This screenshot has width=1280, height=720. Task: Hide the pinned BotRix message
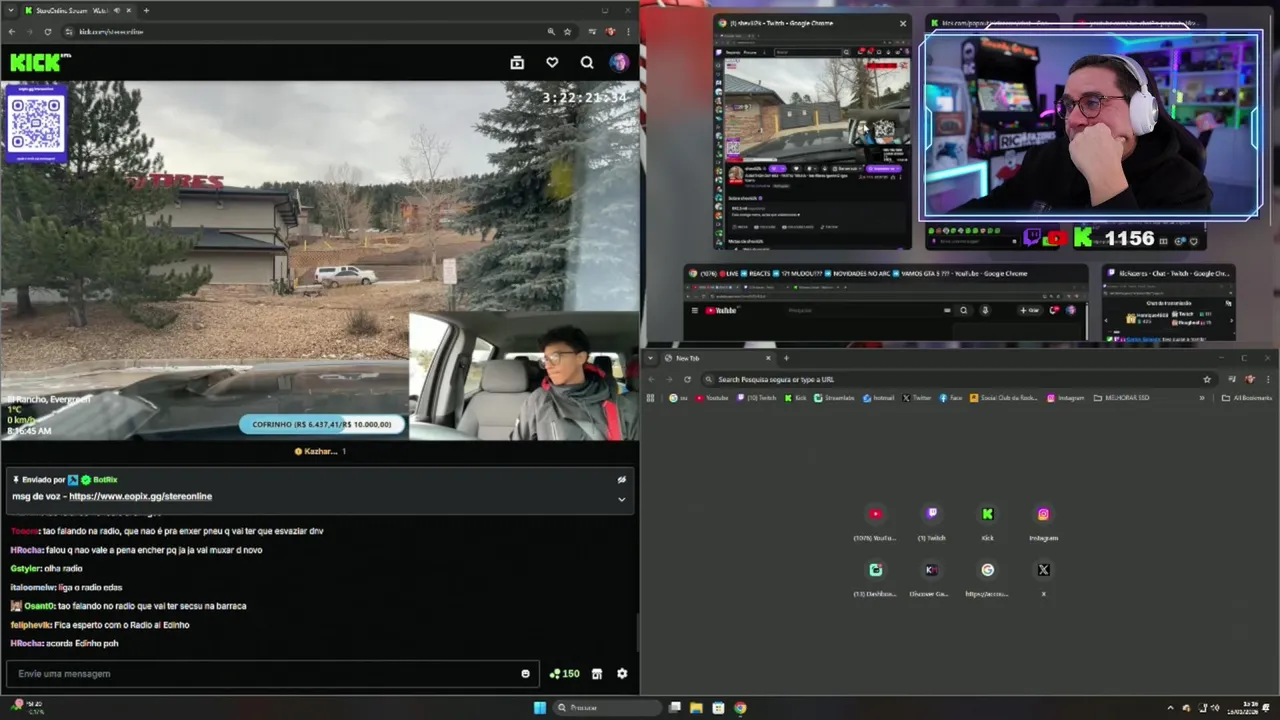pos(621,479)
